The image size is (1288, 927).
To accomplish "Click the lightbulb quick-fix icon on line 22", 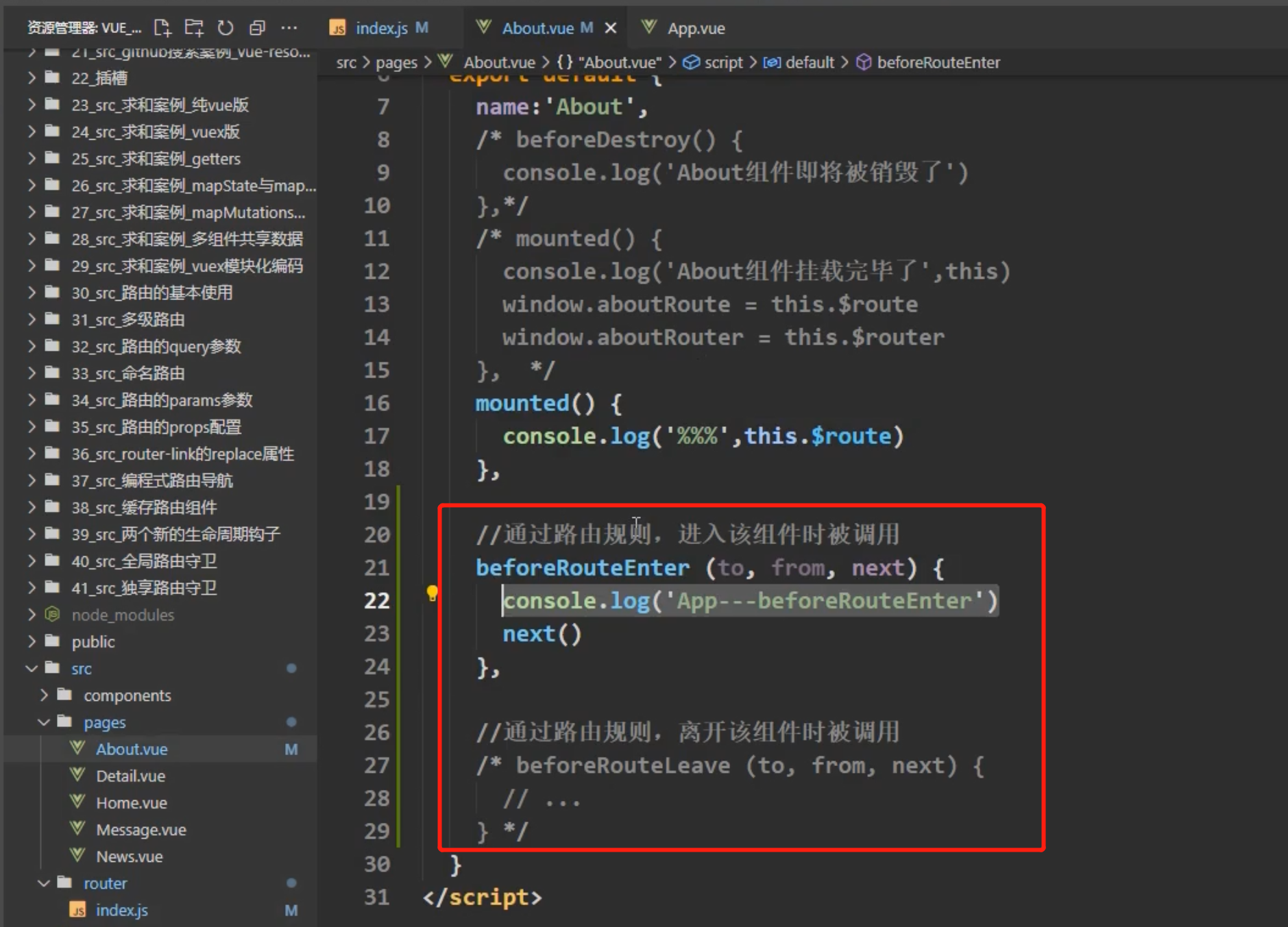I will point(432,593).
